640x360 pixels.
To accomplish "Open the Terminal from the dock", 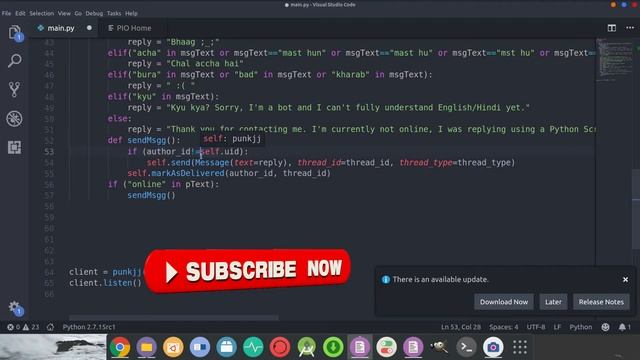I will (x=466, y=347).
